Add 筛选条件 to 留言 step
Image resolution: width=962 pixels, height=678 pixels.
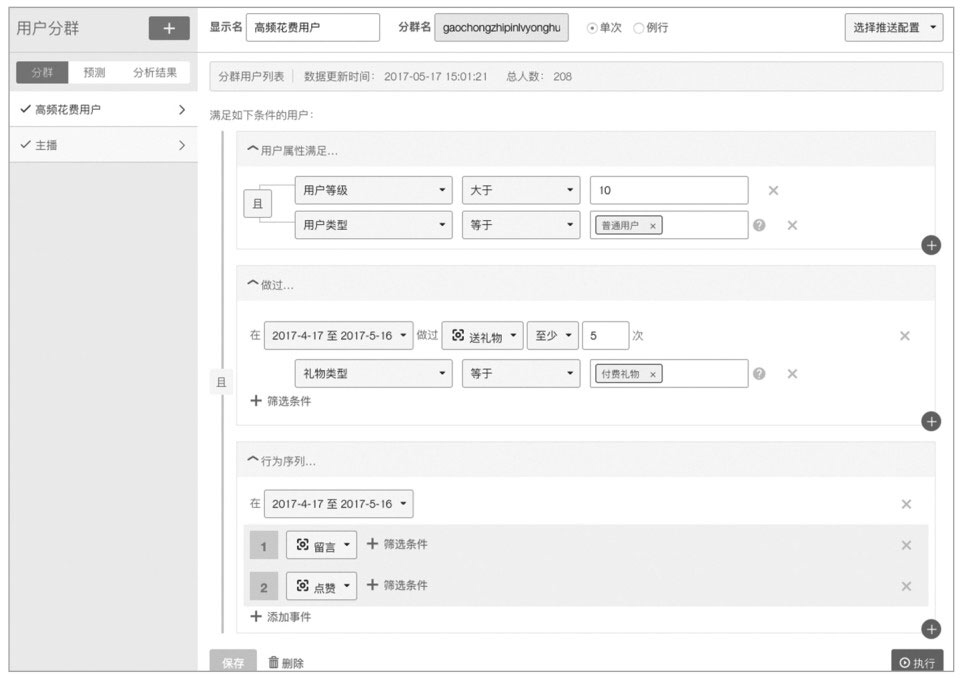397,544
